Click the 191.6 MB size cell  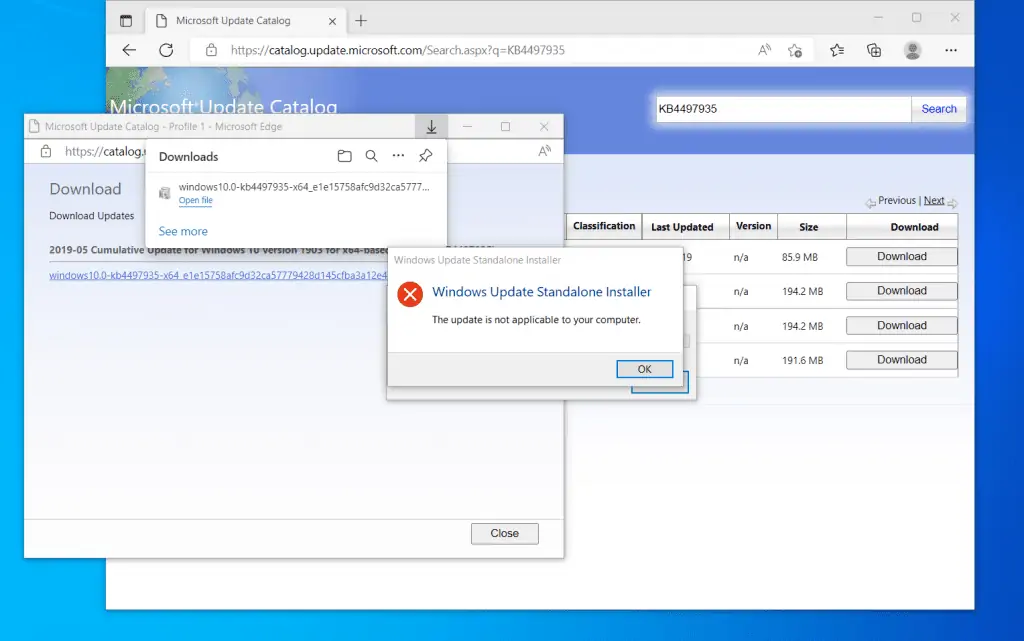[803, 360]
